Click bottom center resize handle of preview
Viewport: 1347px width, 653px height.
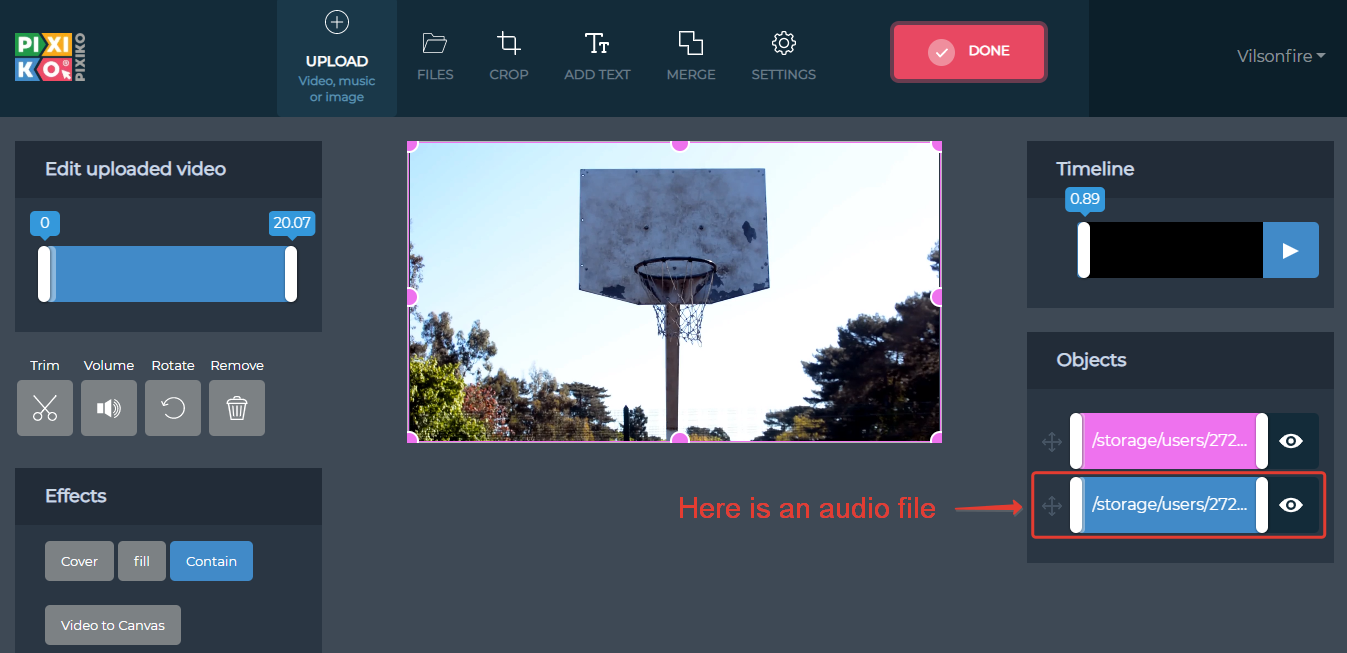[x=679, y=438]
